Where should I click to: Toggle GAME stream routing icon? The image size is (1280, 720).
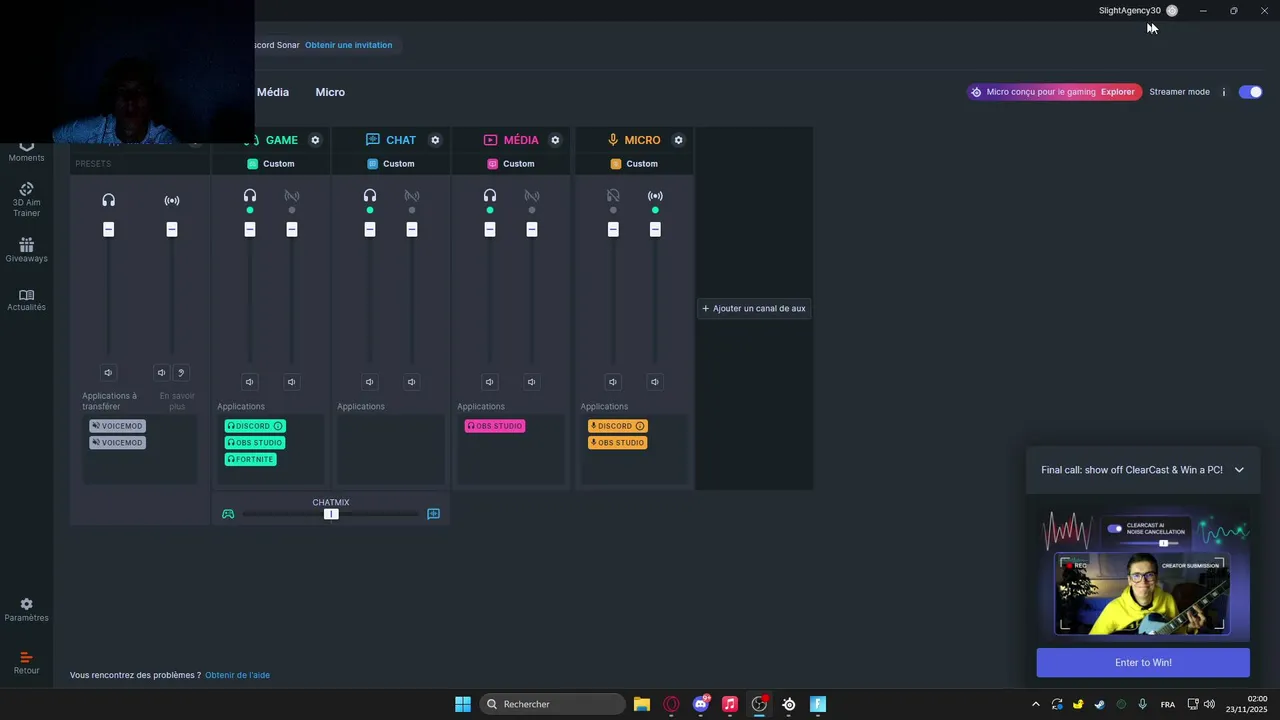(292, 196)
